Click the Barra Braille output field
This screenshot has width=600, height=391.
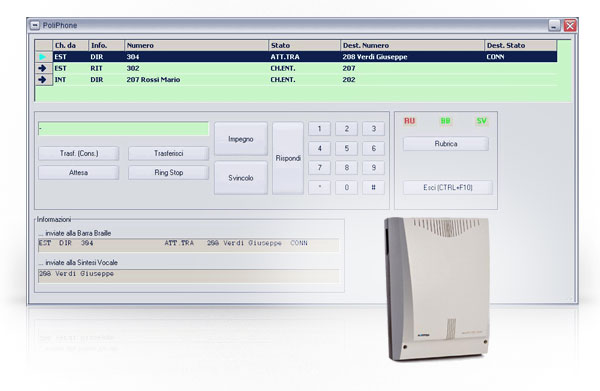pos(188,245)
